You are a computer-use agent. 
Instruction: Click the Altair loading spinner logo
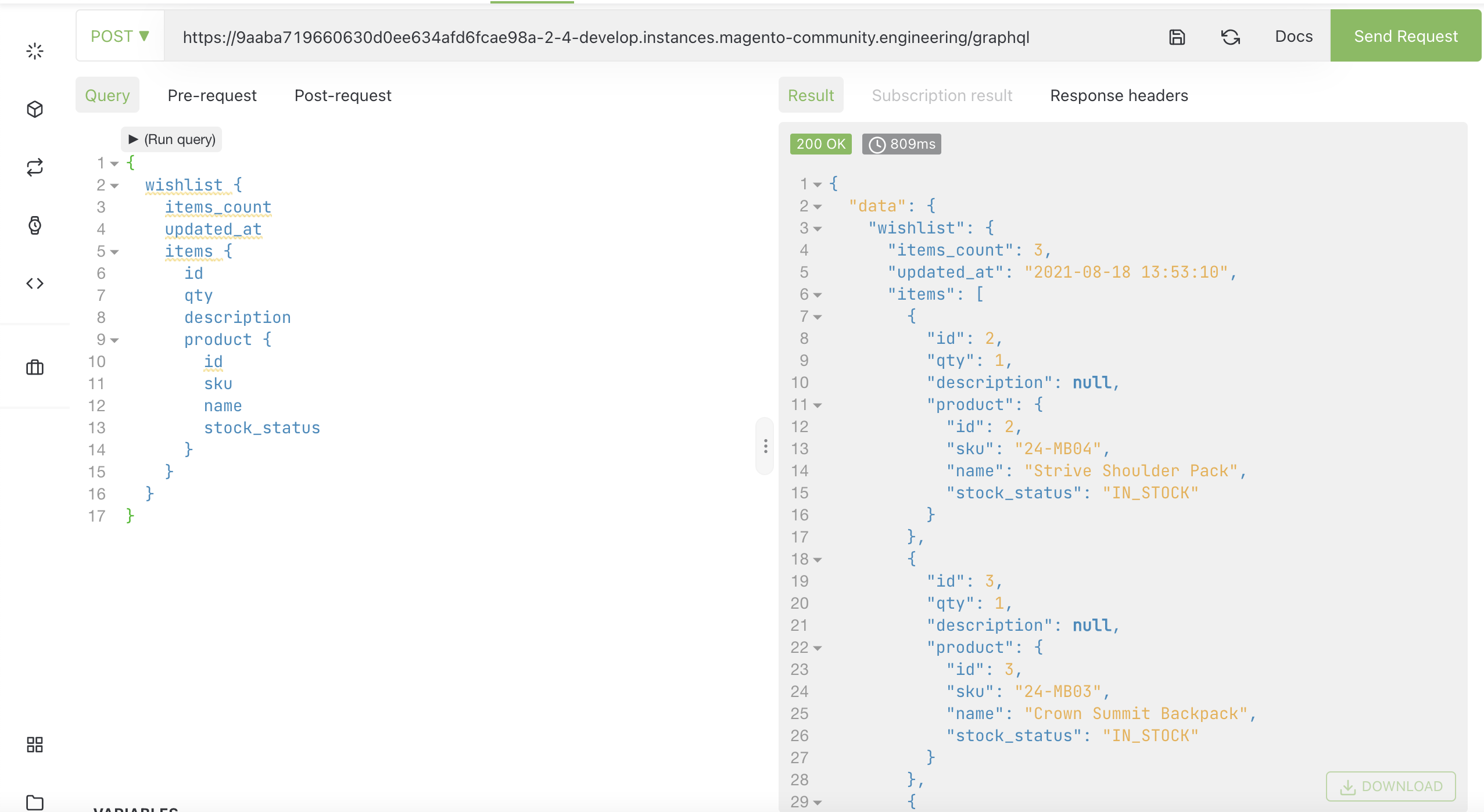tap(34, 51)
